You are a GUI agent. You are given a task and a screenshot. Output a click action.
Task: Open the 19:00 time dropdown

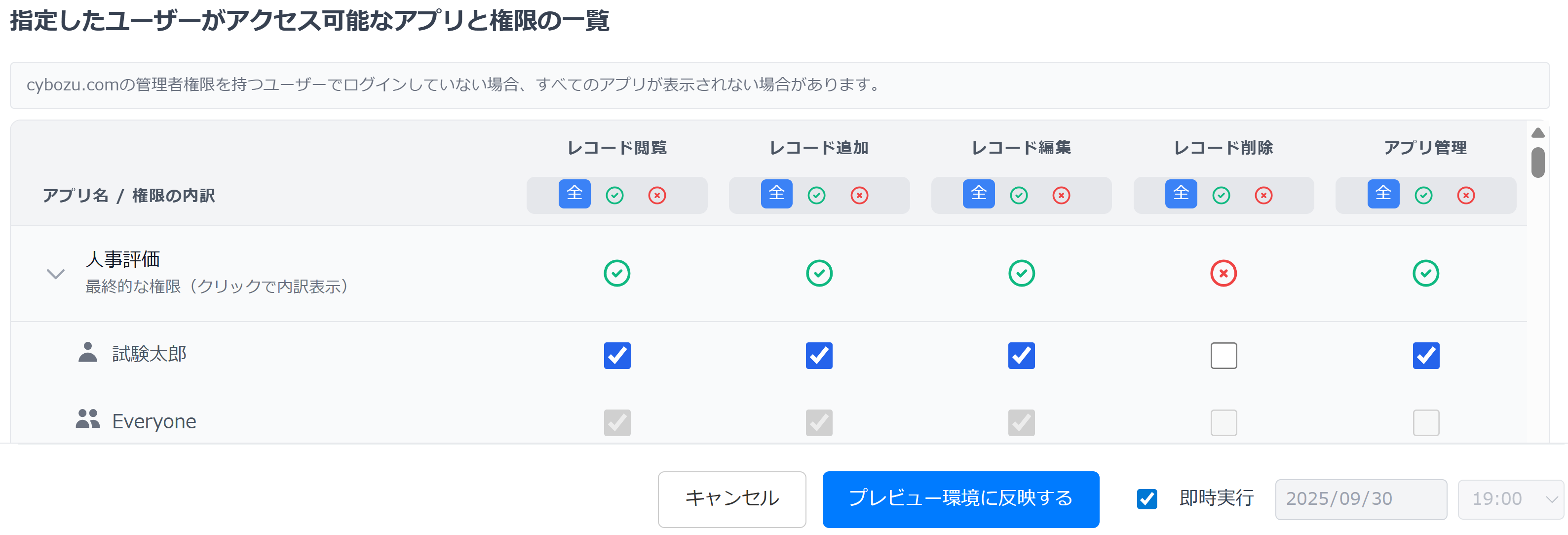click(x=1510, y=499)
